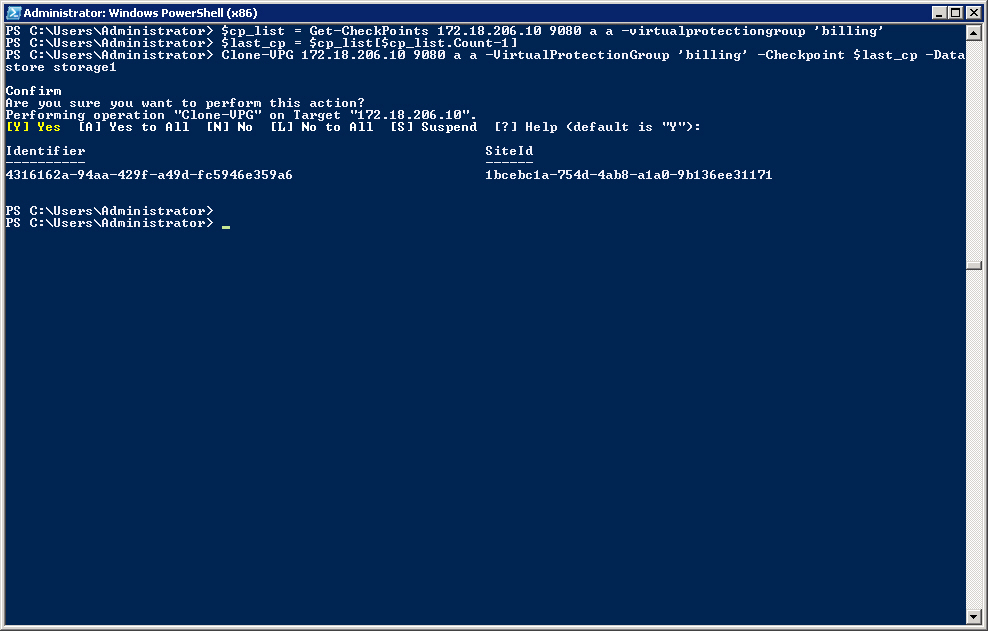Click the window title bar text
This screenshot has width=988, height=631.
click(141, 13)
